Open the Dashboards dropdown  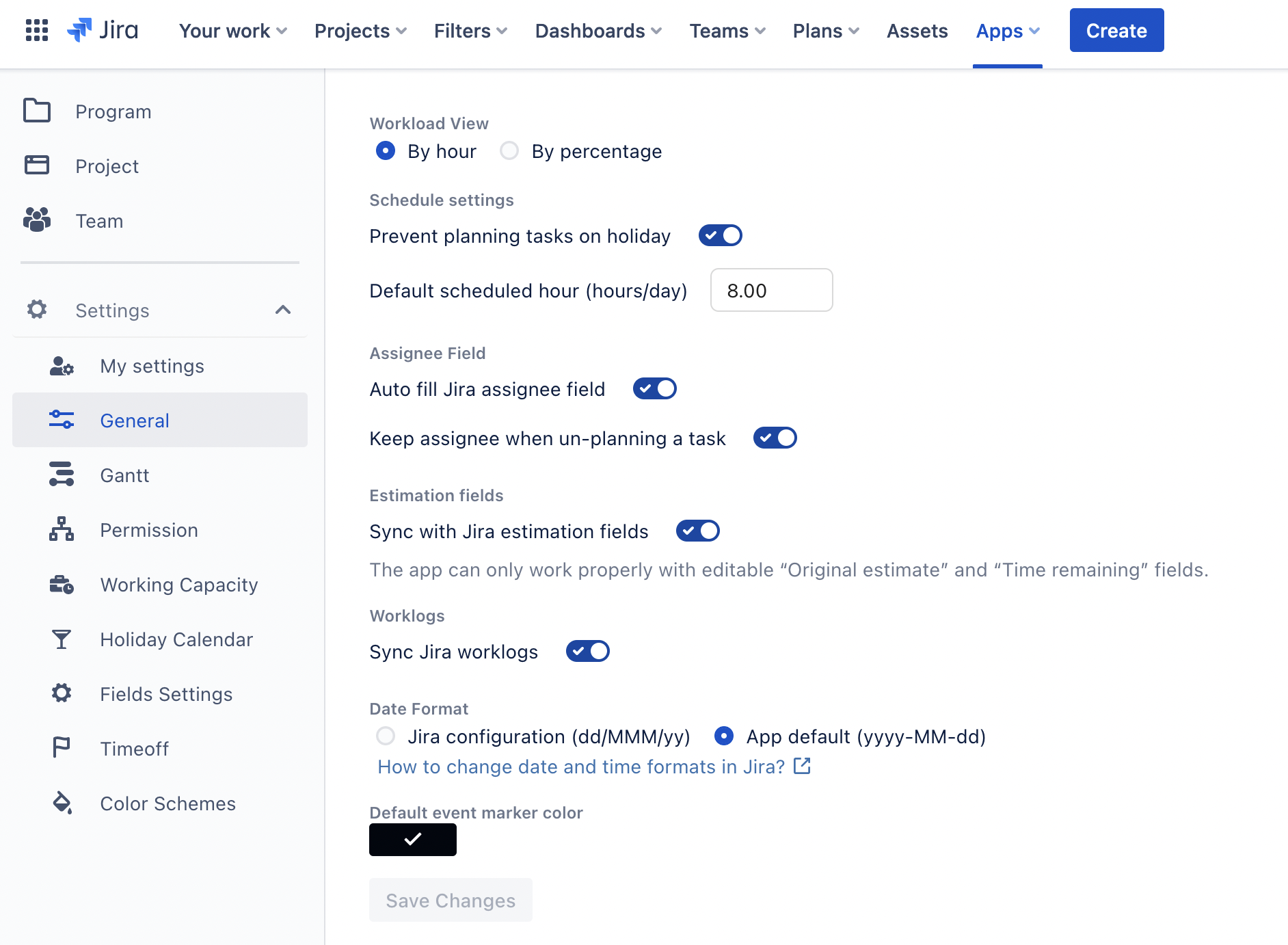598,31
